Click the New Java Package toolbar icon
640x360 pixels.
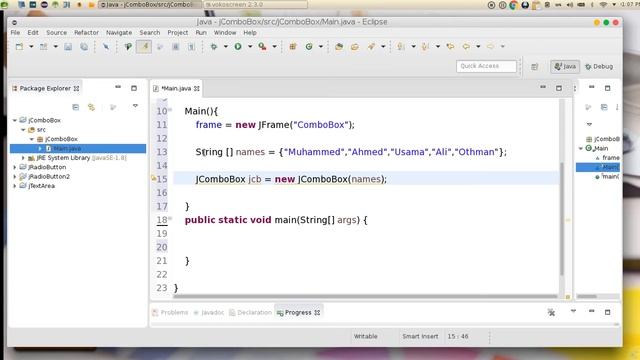coord(293,47)
